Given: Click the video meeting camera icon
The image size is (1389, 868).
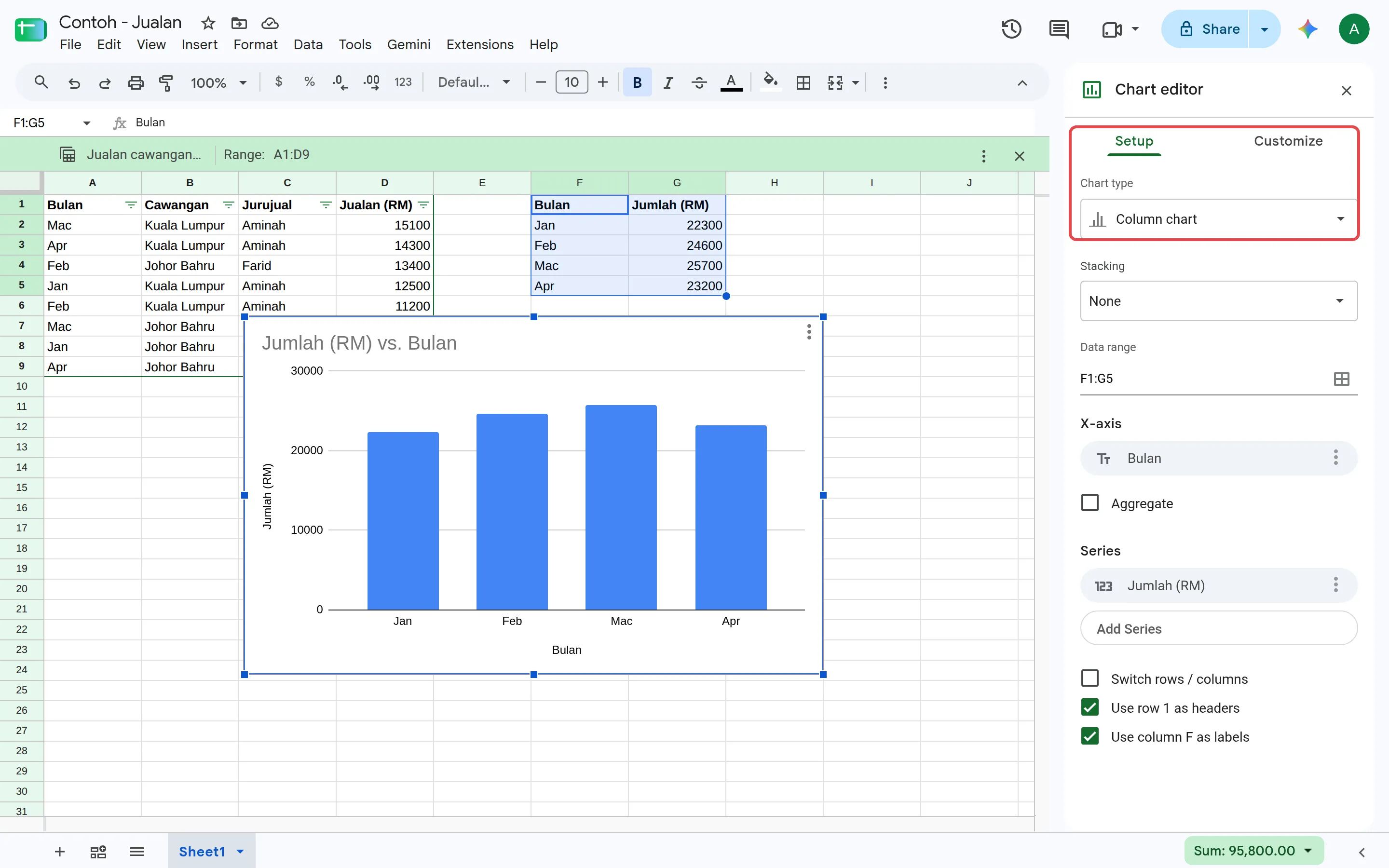Looking at the screenshot, I should click(1112, 29).
